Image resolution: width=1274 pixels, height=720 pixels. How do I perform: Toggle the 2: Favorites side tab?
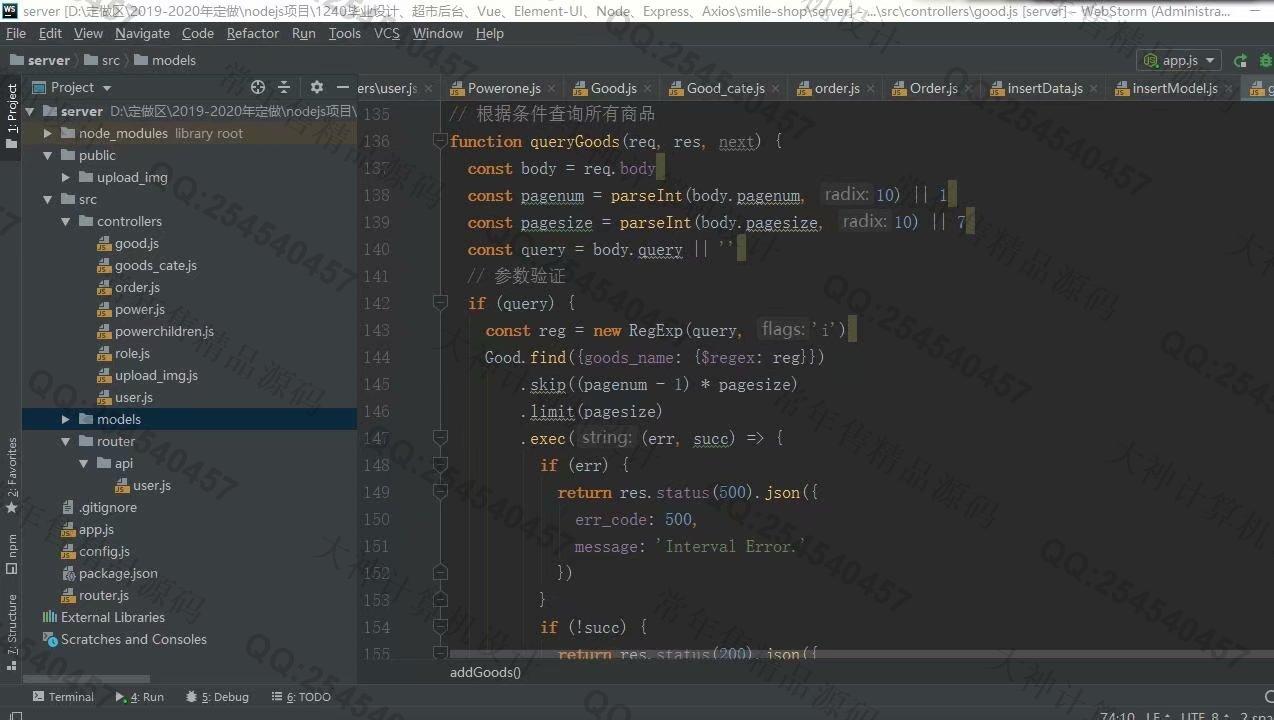click(11, 476)
